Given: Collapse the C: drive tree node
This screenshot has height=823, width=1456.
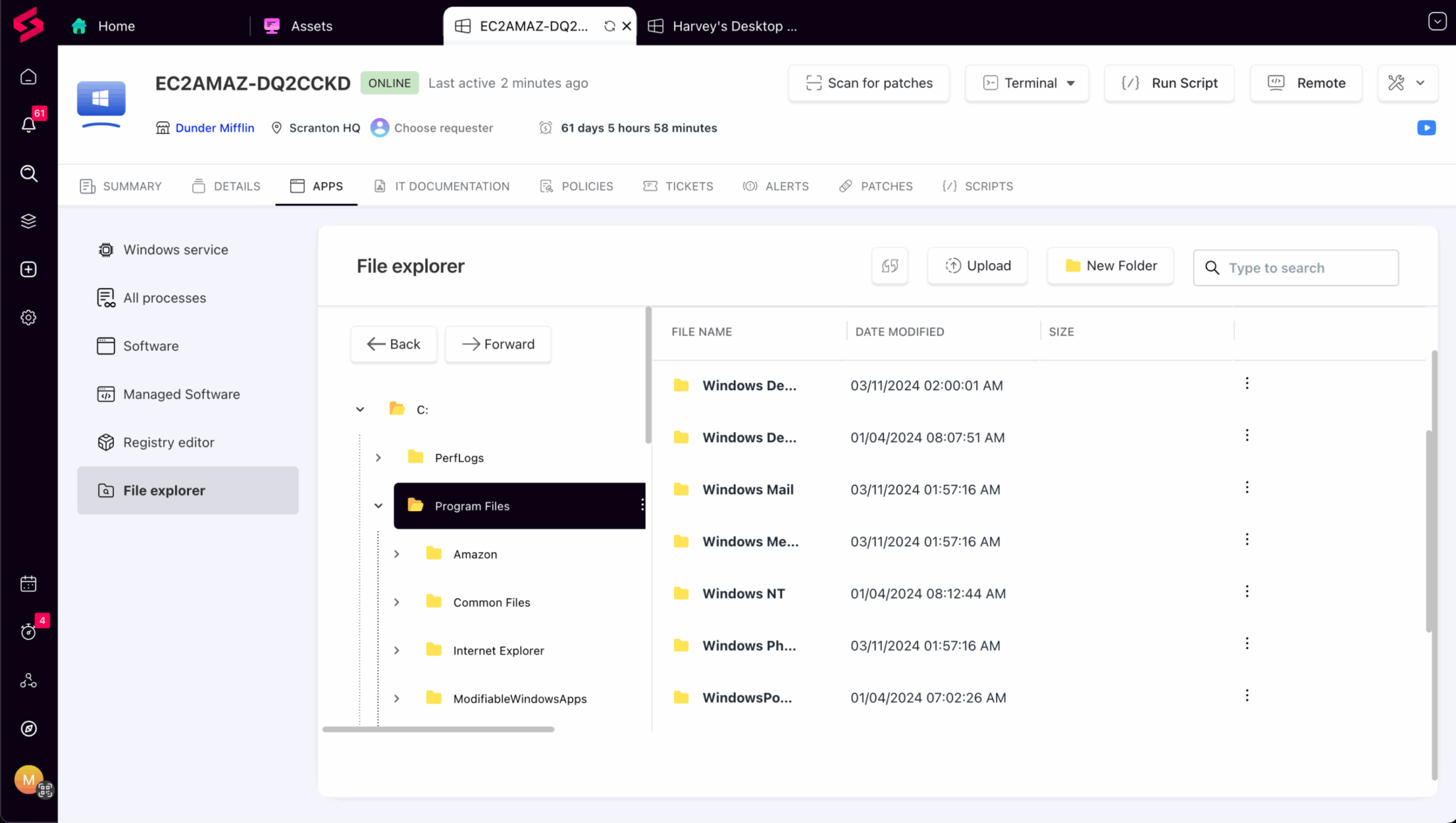Looking at the screenshot, I should click(360, 409).
